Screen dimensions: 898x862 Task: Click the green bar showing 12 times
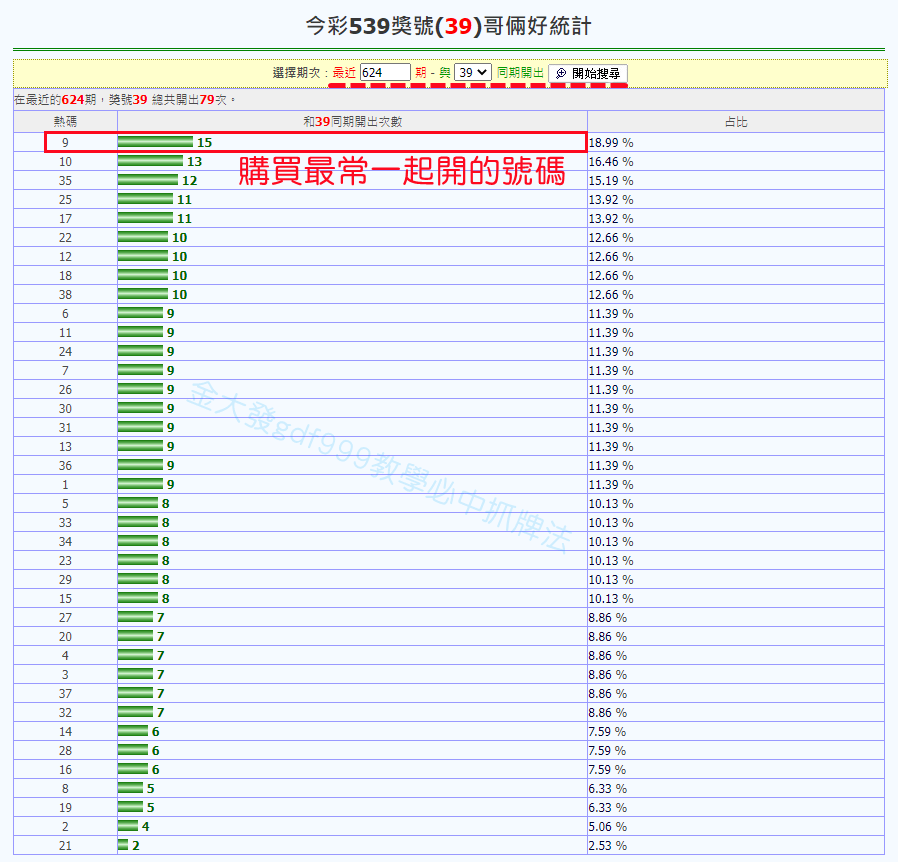point(147,180)
